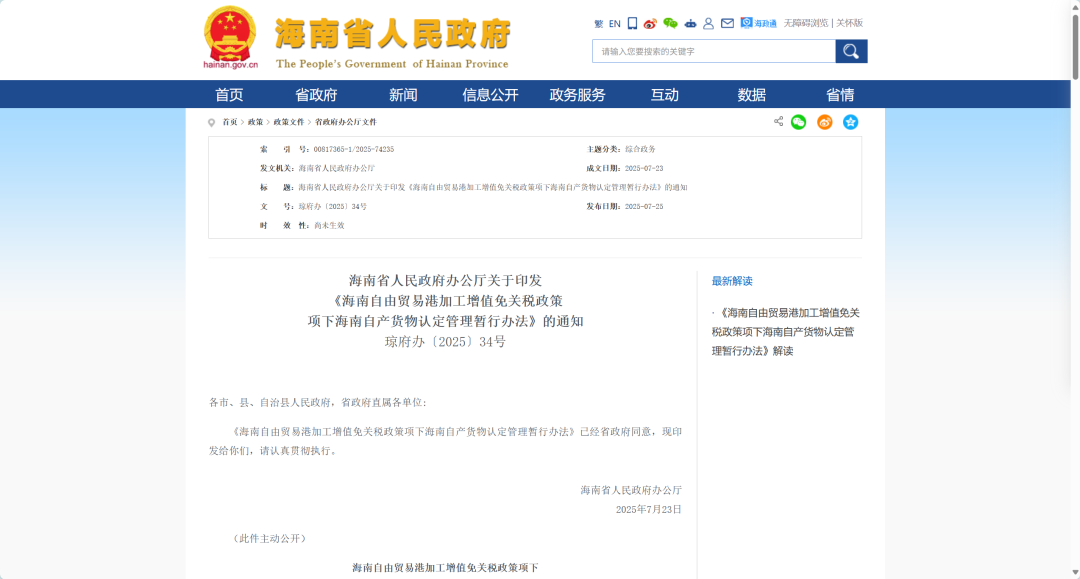This screenshot has width=1080, height=579.
Task: Switch to traditional Chinese 繁
Action: 597,22
